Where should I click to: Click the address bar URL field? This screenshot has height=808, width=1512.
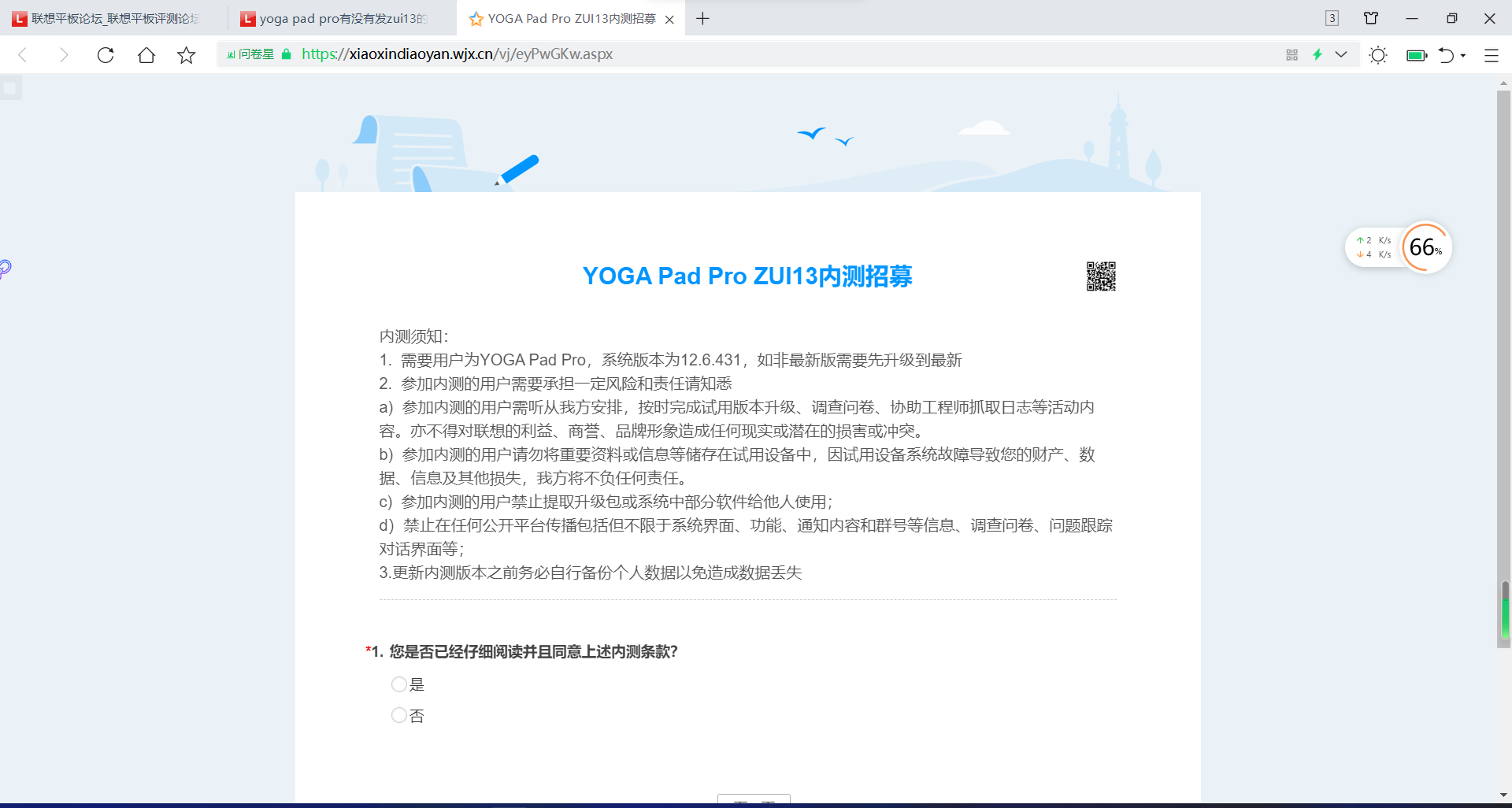coord(787,54)
